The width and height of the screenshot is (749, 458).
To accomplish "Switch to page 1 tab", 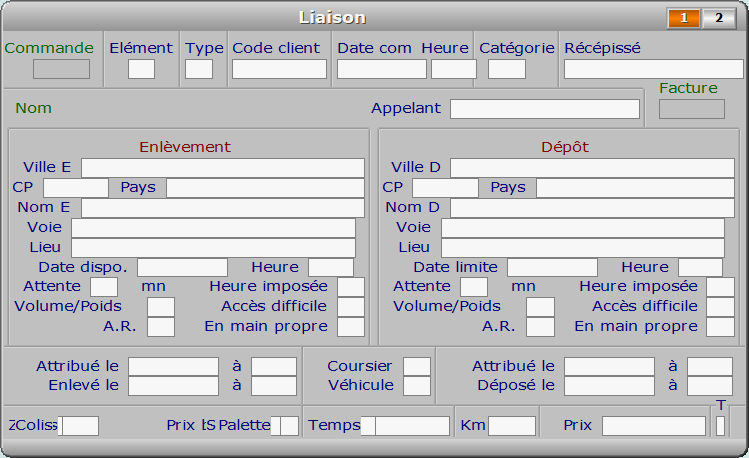I will (x=684, y=18).
